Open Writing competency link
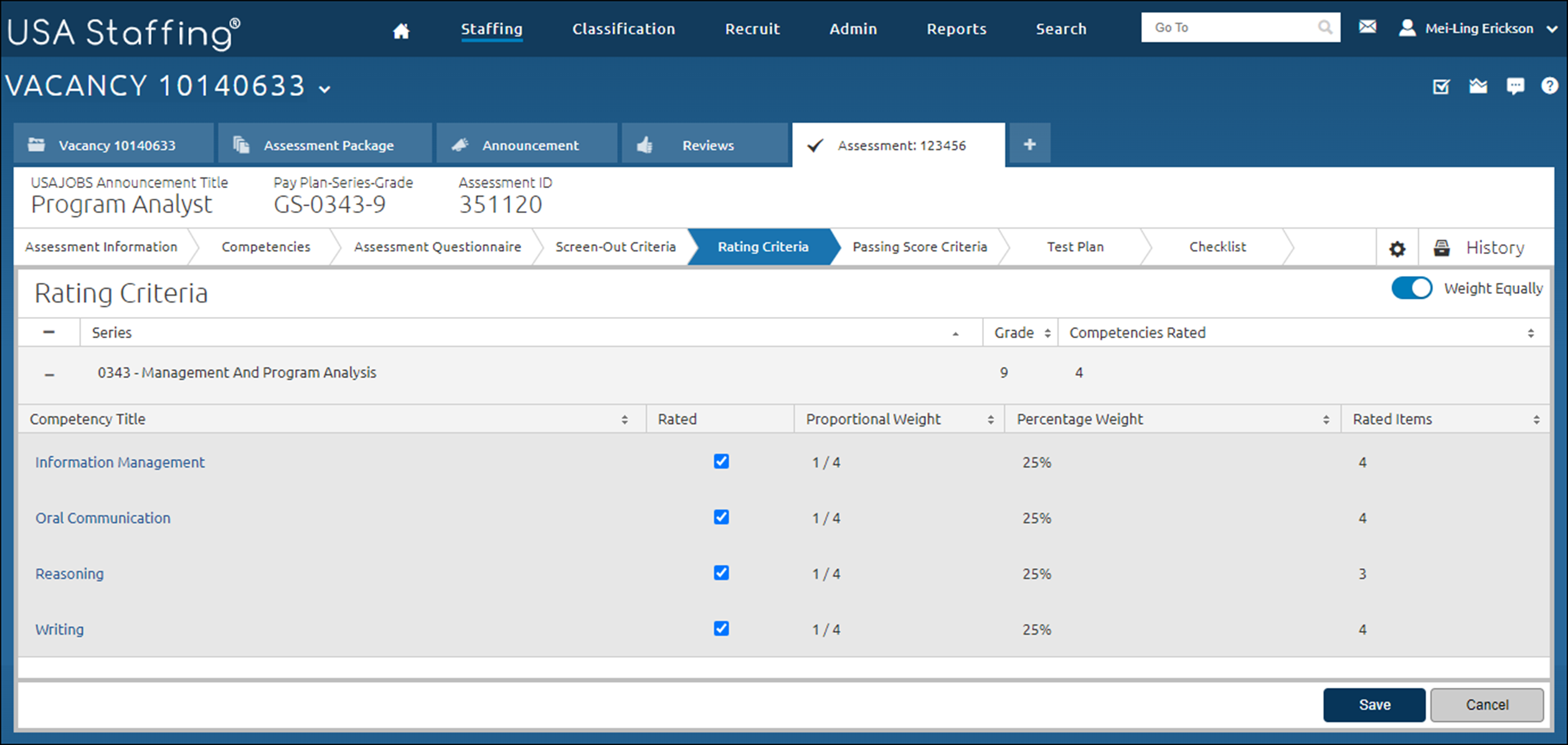Screen dimensions: 1568x745 coord(59,629)
